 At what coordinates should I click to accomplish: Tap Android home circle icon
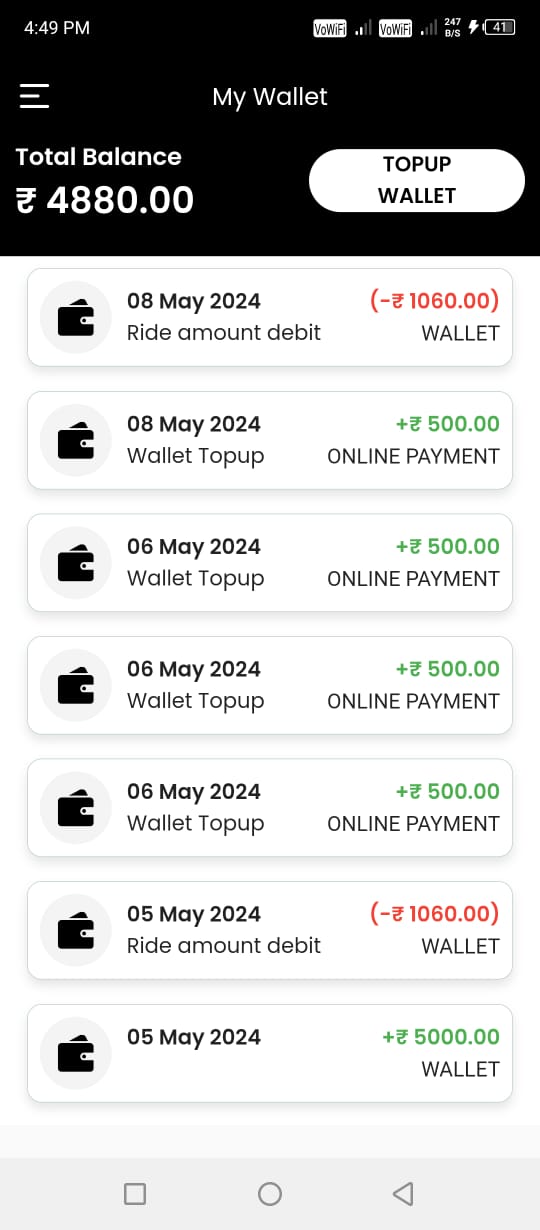click(x=270, y=1193)
